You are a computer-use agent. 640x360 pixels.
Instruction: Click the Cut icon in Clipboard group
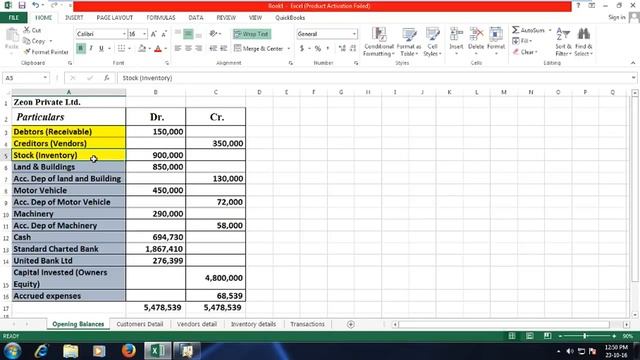coord(27,30)
